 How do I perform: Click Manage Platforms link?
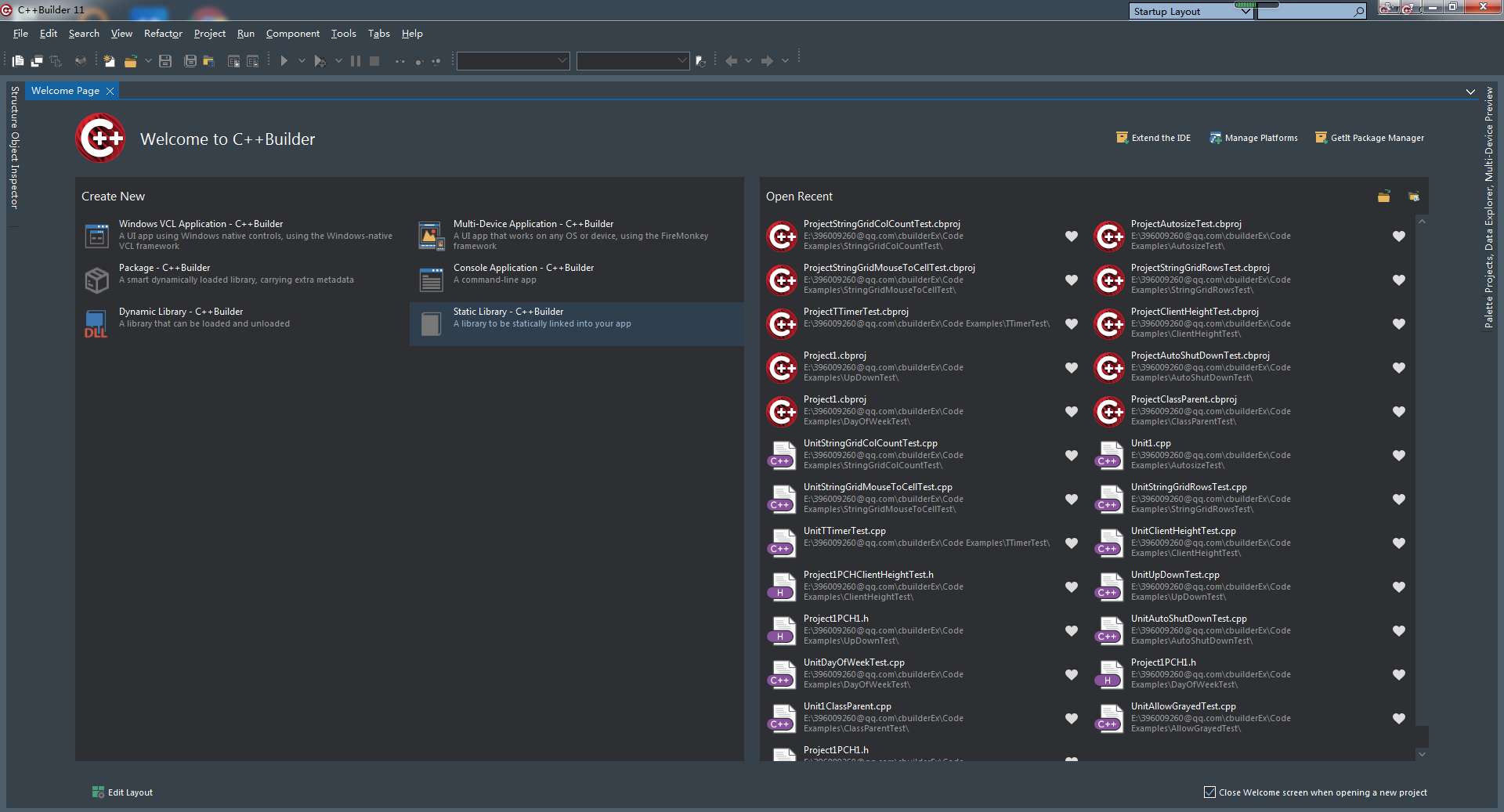pos(1253,138)
